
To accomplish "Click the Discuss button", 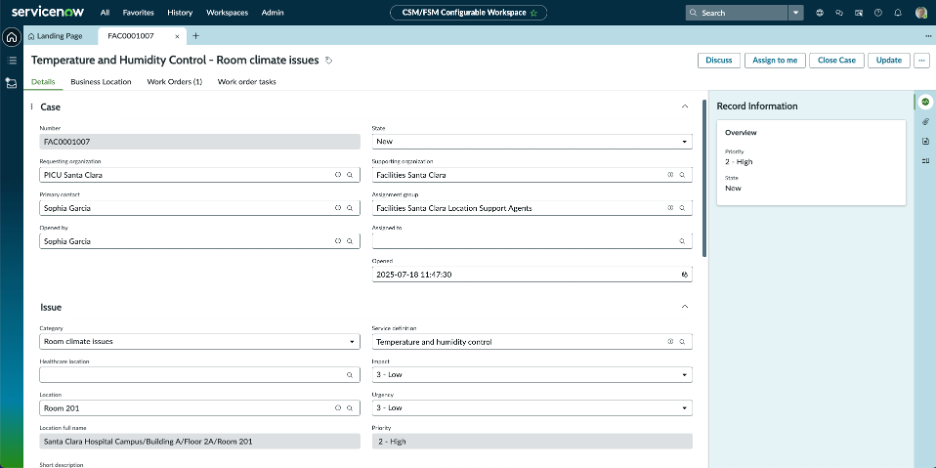I will pos(719,60).
